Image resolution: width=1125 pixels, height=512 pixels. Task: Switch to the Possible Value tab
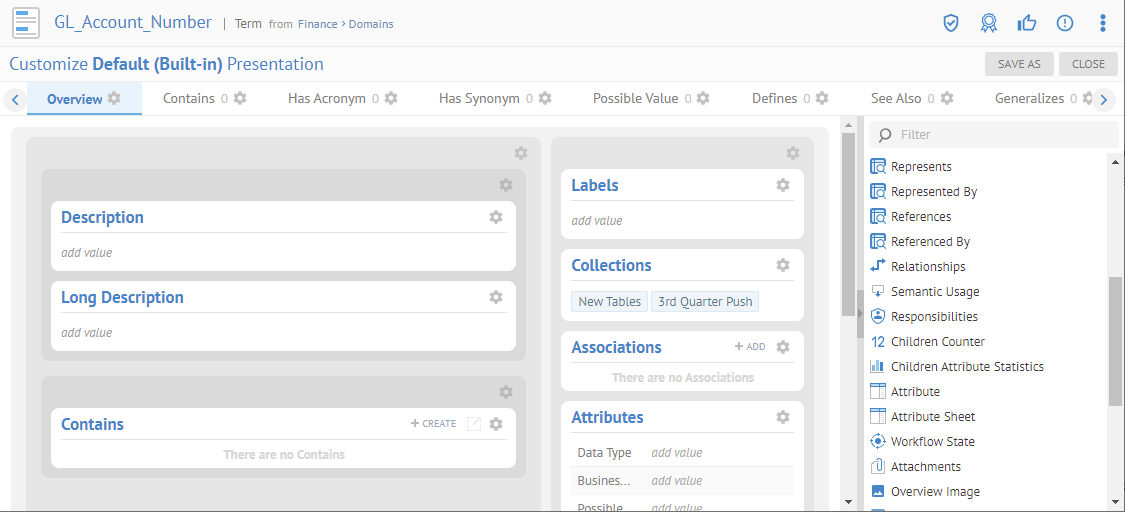click(635, 98)
